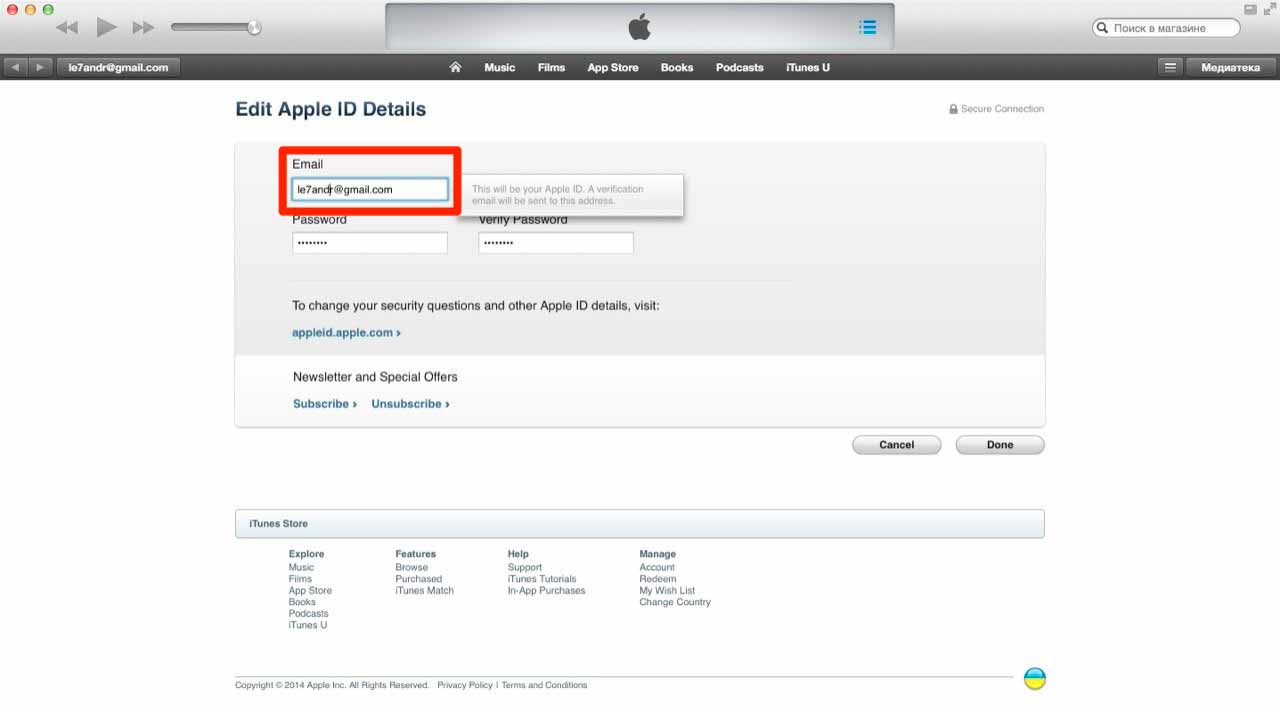Open My Wish List under Manage
The image size is (1280, 705).
(x=667, y=591)
